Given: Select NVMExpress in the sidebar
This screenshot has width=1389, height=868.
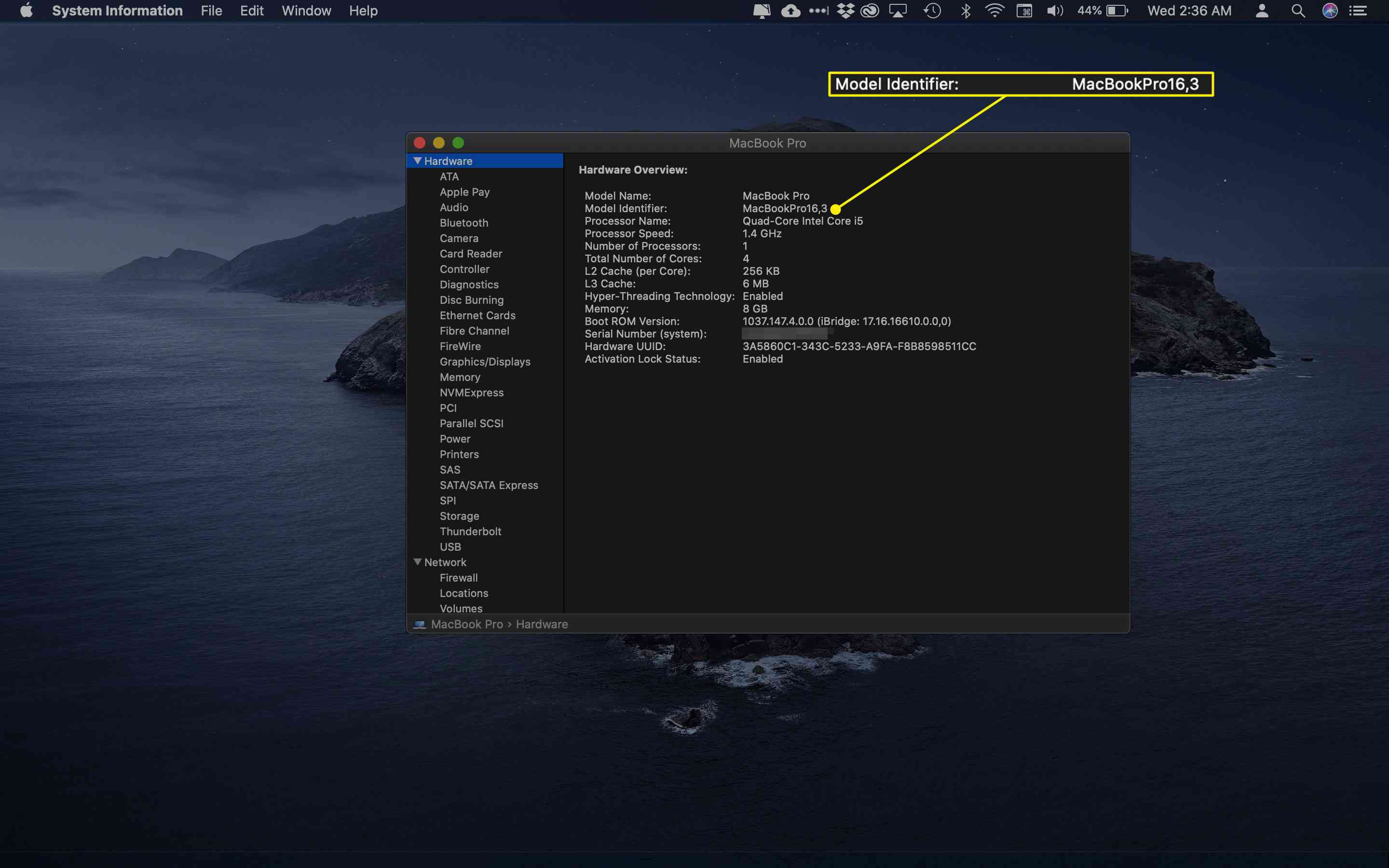Looking at the screenshot, I should click(471, 393).
